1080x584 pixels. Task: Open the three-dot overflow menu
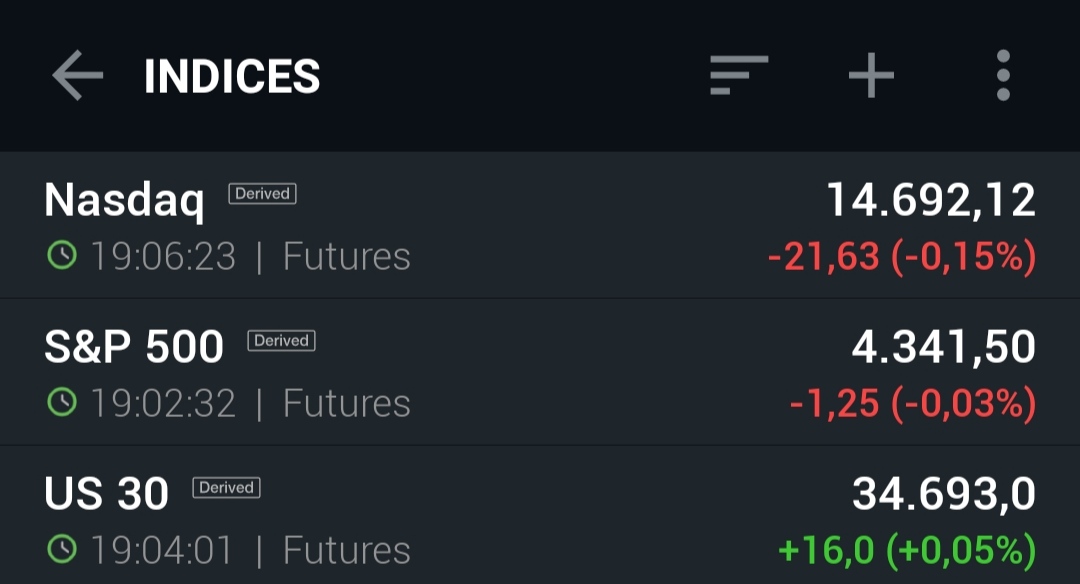coord(1003,76)
